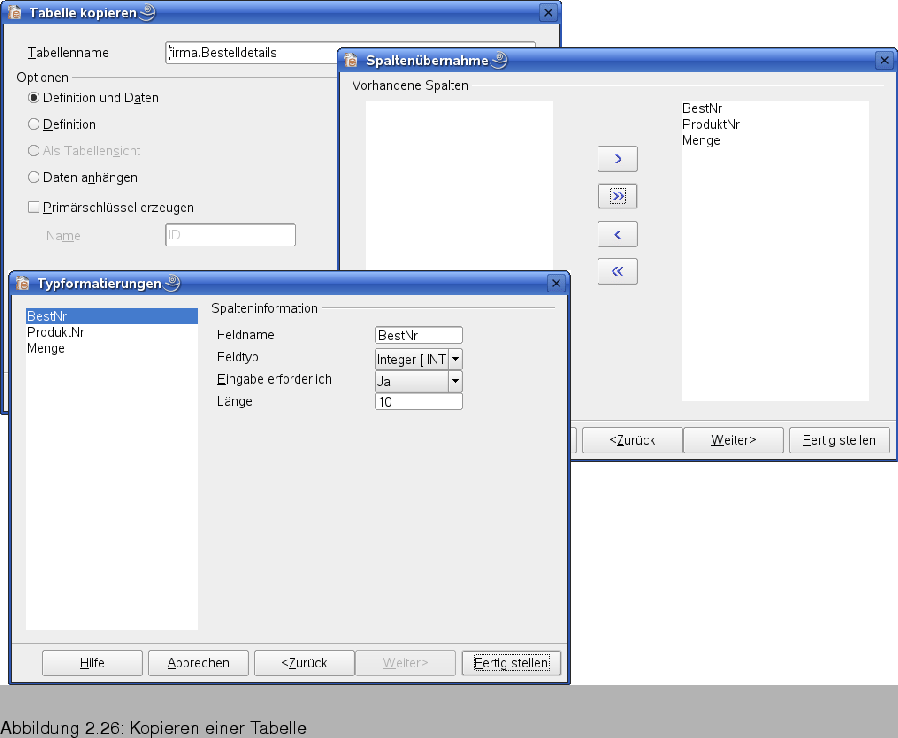Click Weiter> in the Spaltenübernahme dialog
Image resolution: width=898 pixels, height=738 pixels.
(733, 440)
